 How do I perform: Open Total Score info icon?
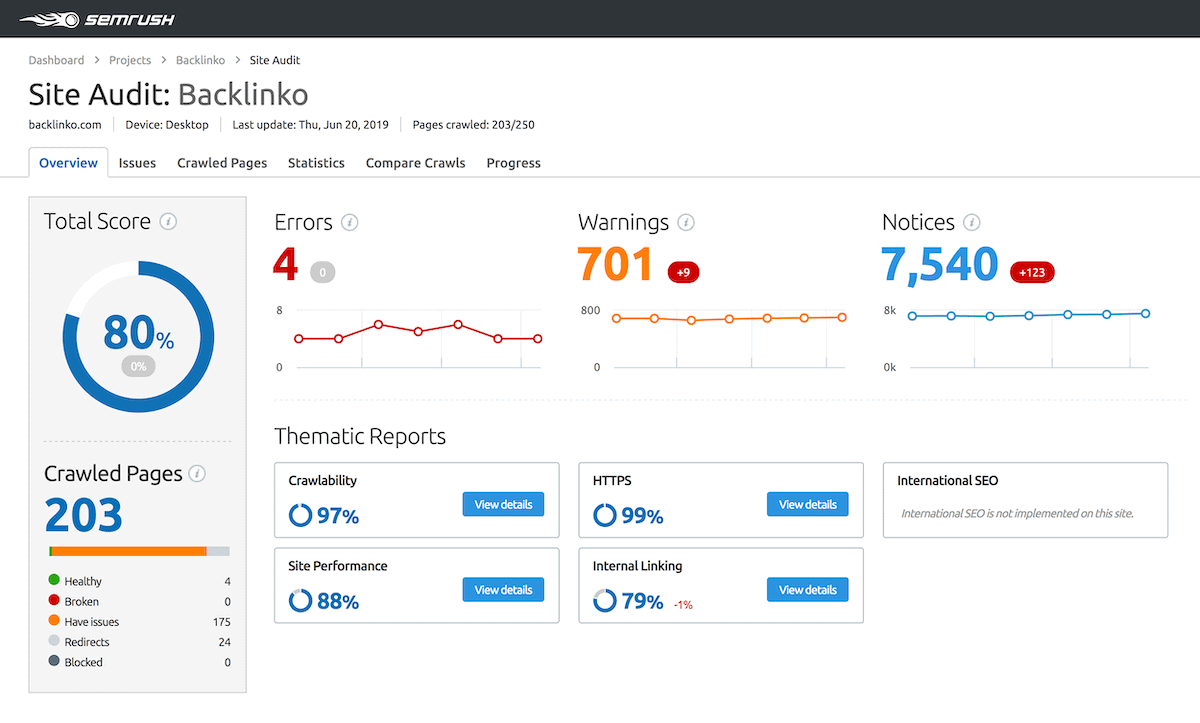[168, 221]
